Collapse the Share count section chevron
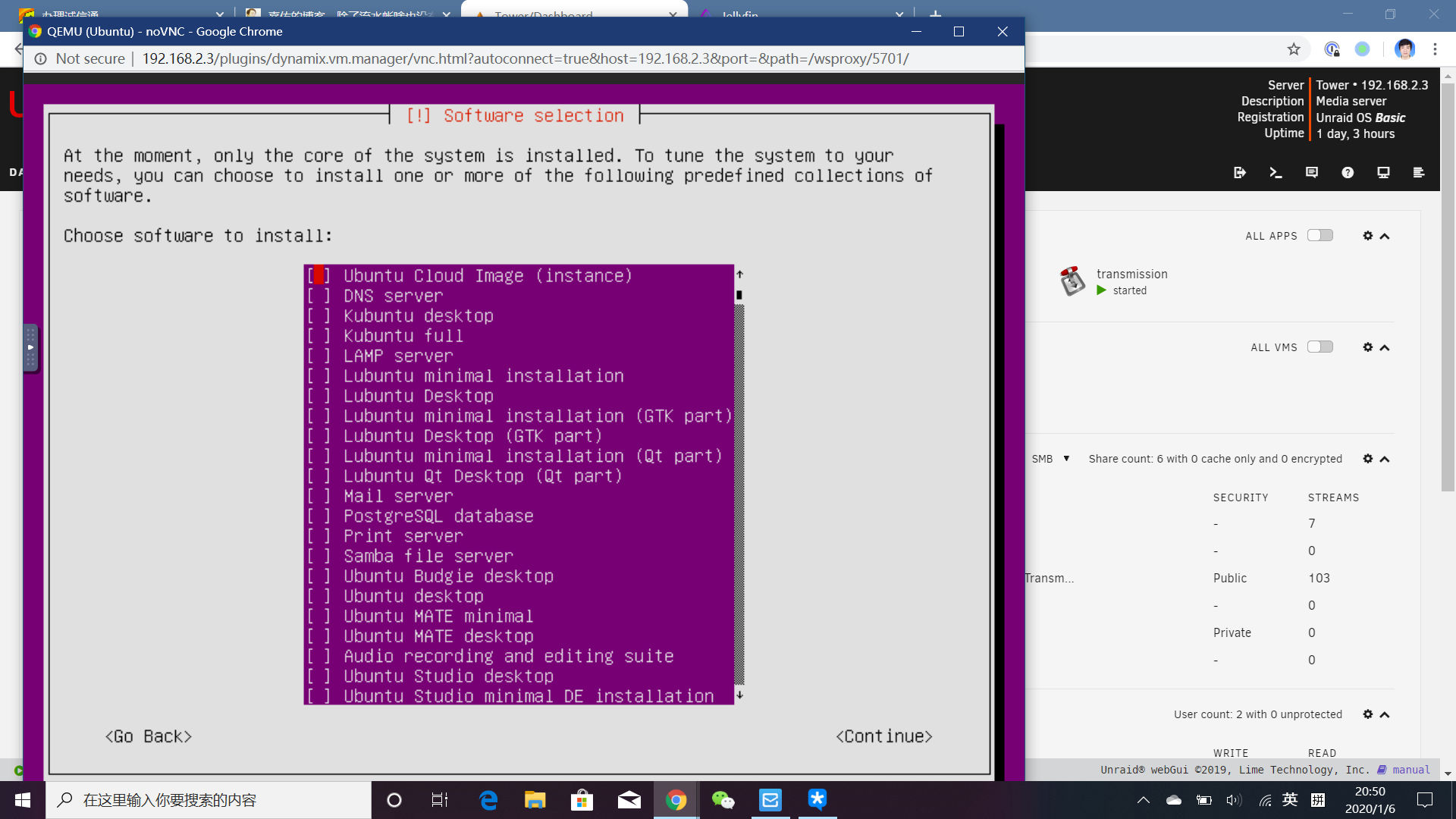The height and width of the screenshot is (819, 1456). pyautogui.click(x=1385, y=459)
